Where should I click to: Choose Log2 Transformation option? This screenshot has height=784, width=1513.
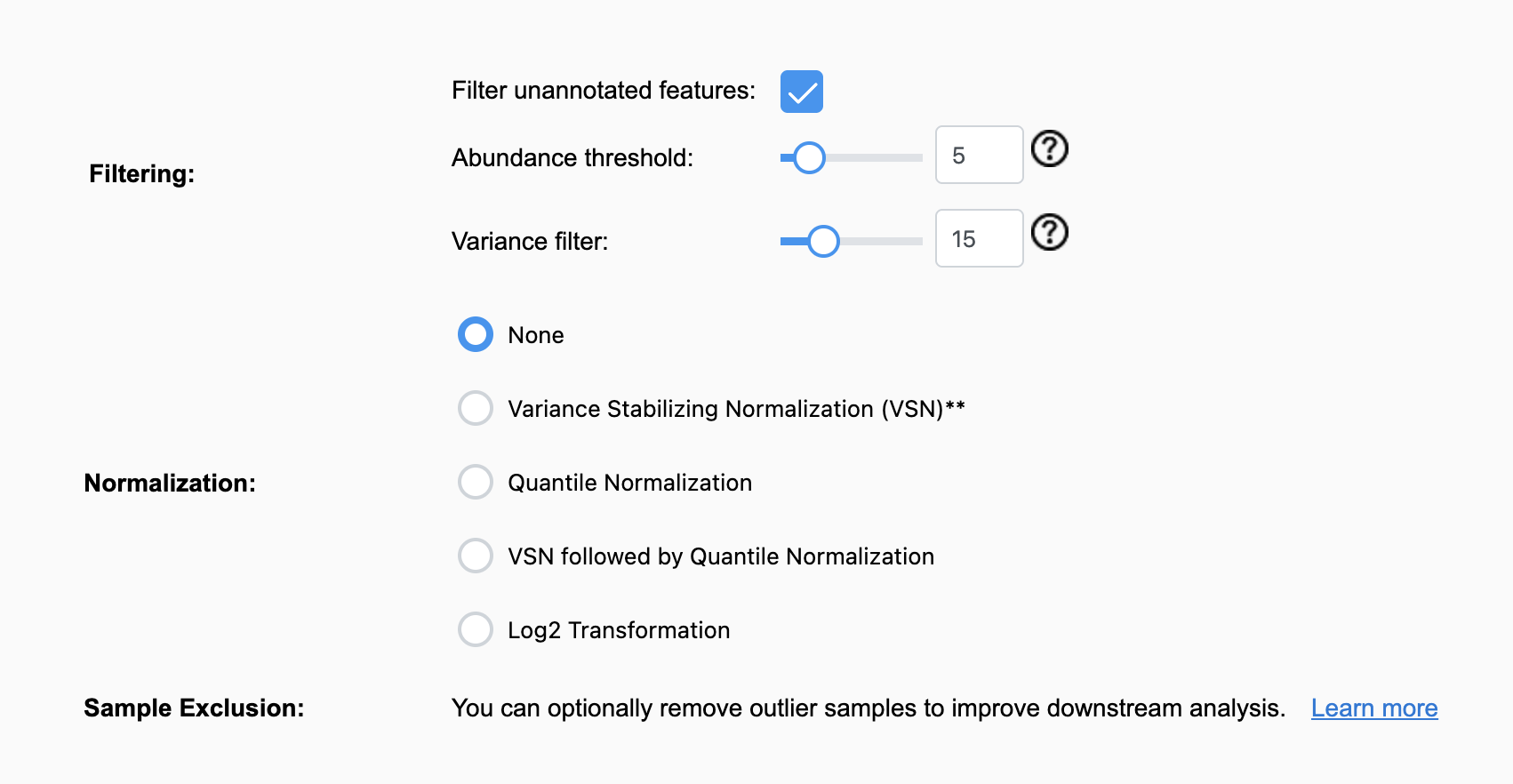[476, 629]
